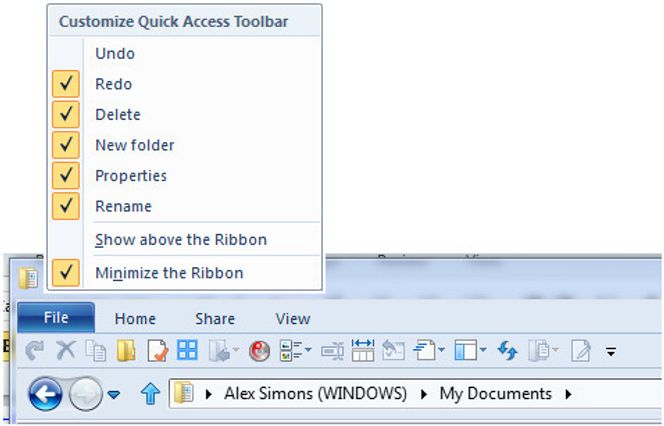This screenshot has width=664, height=426.
Task: Click the Select all blue grid icon
Action: click(187, 350)
